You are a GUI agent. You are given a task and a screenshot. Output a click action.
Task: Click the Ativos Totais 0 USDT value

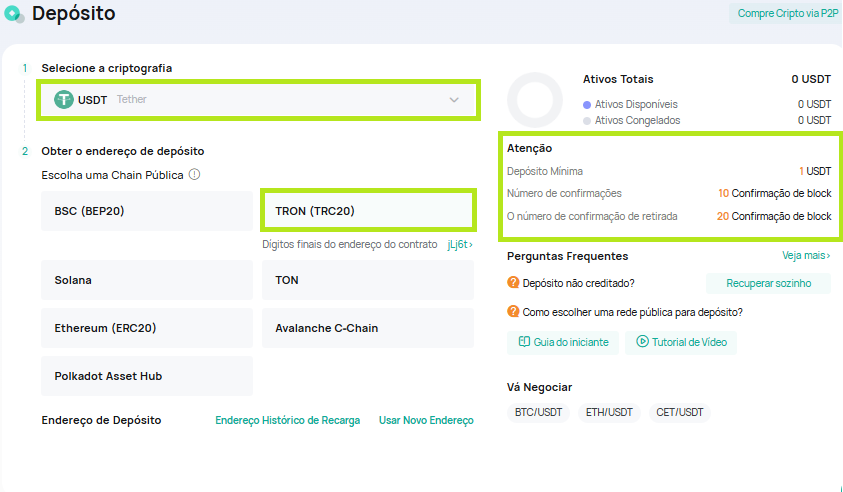[811, 80]
